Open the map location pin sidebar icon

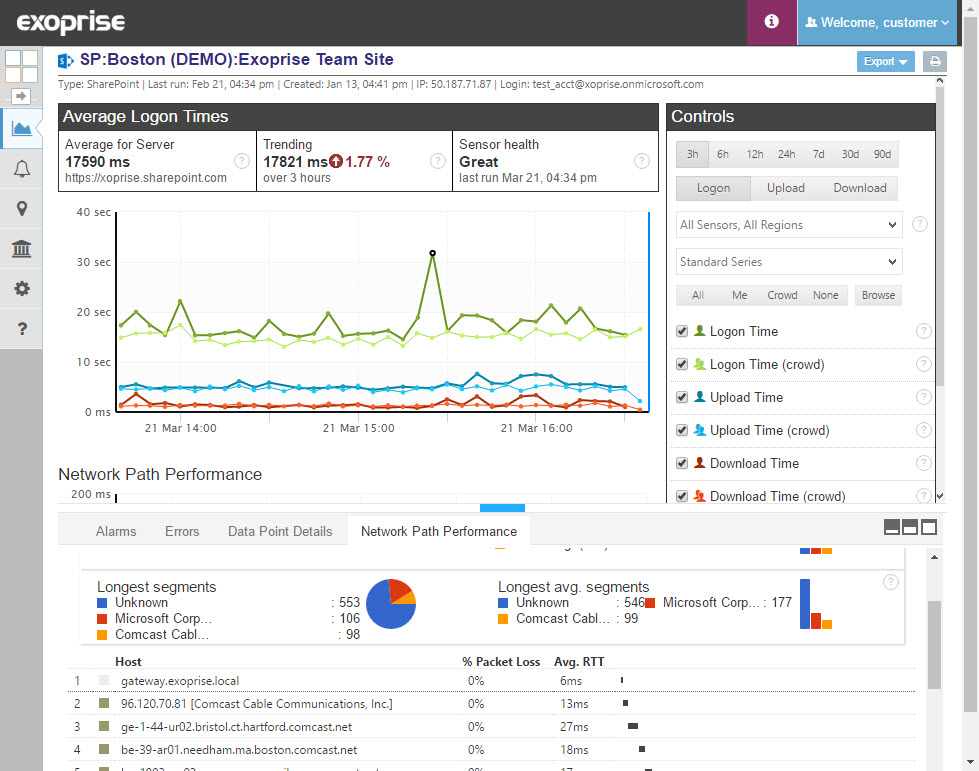pos(21,209)
